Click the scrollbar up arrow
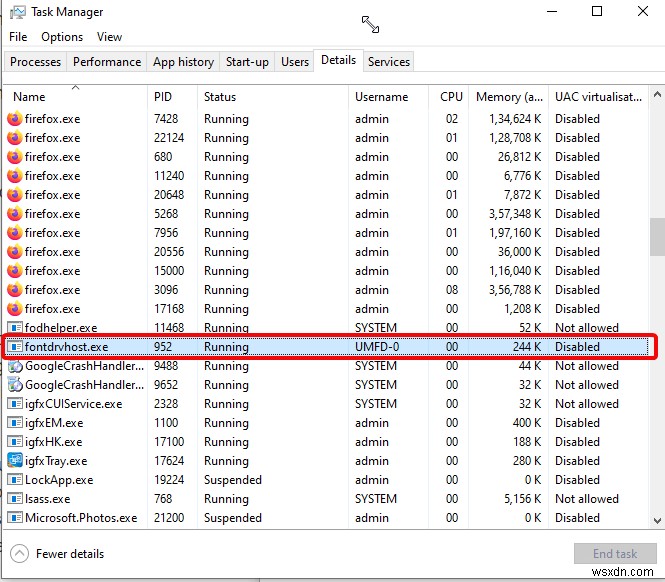 [657, 95]
